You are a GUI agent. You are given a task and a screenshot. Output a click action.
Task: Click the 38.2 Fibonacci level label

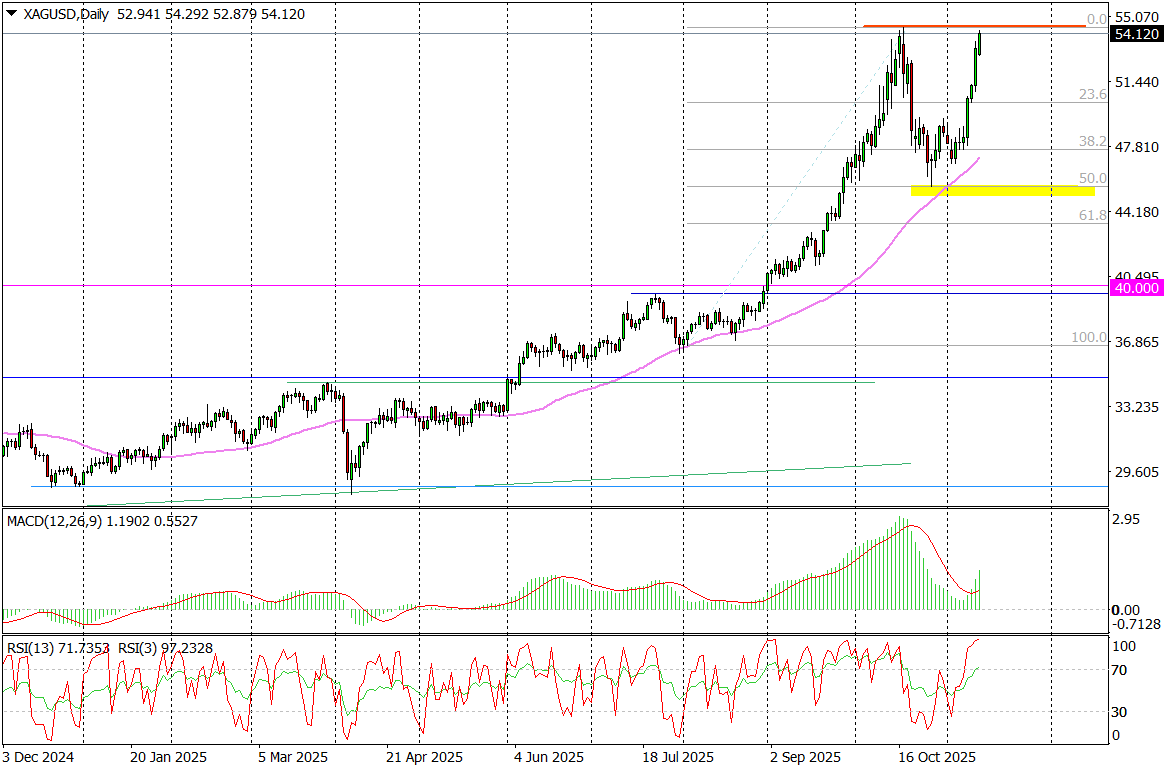point(1092,142)
